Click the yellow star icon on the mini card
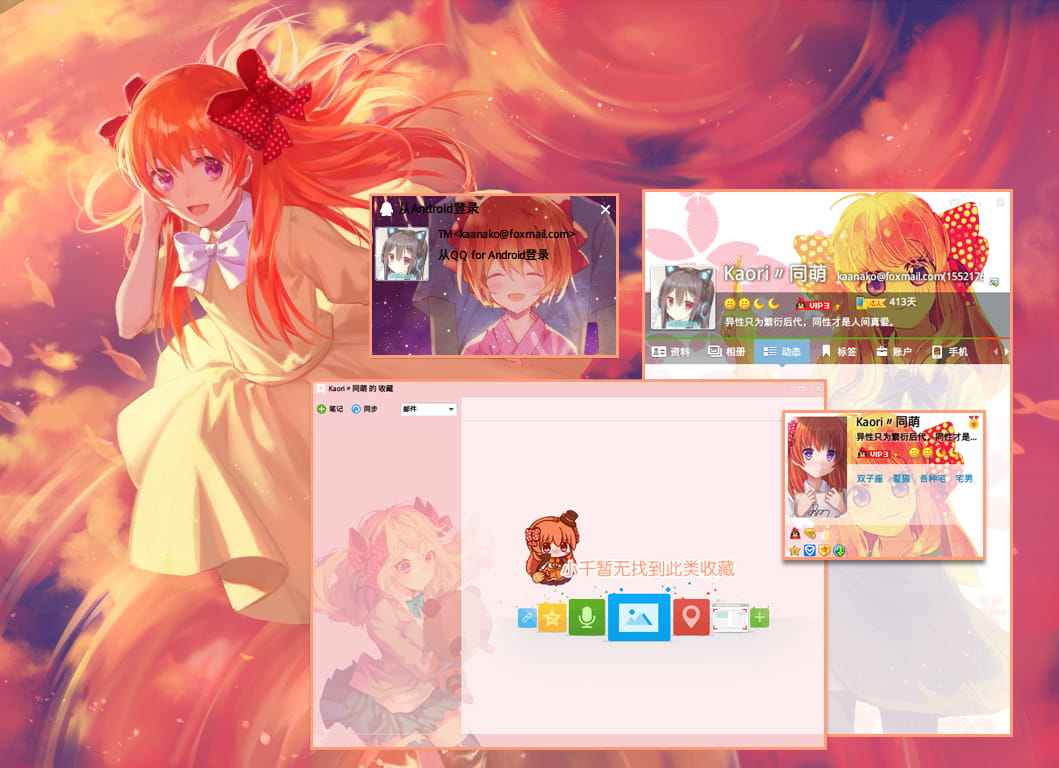The height and width of the screenshot is (768, 1059). [795, 551]
